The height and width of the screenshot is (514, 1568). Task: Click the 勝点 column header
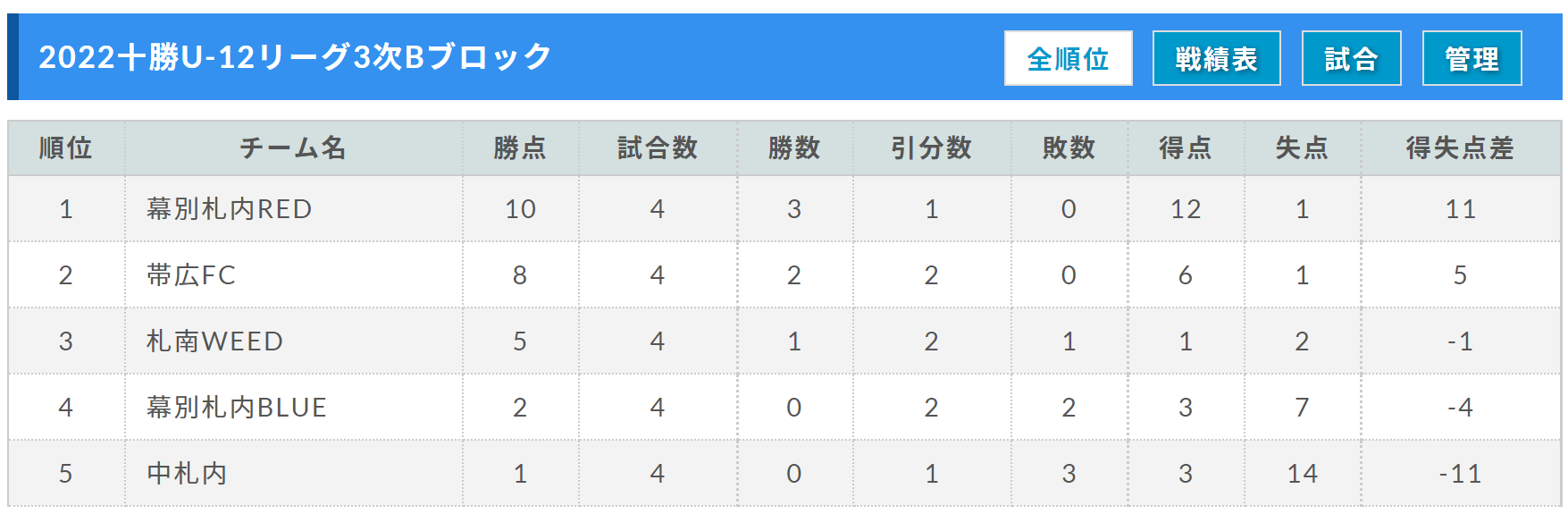click(520, 148)
